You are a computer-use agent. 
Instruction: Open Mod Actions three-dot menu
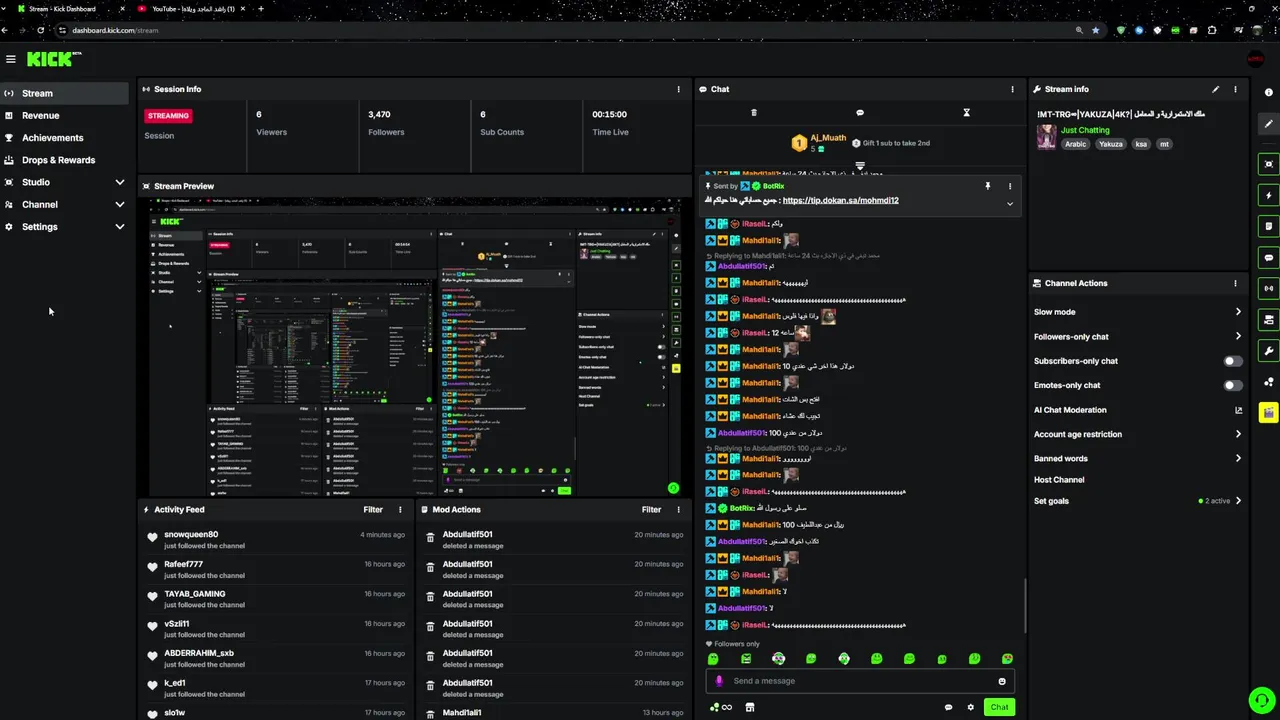pyautogui.click(x=679, y=510)
